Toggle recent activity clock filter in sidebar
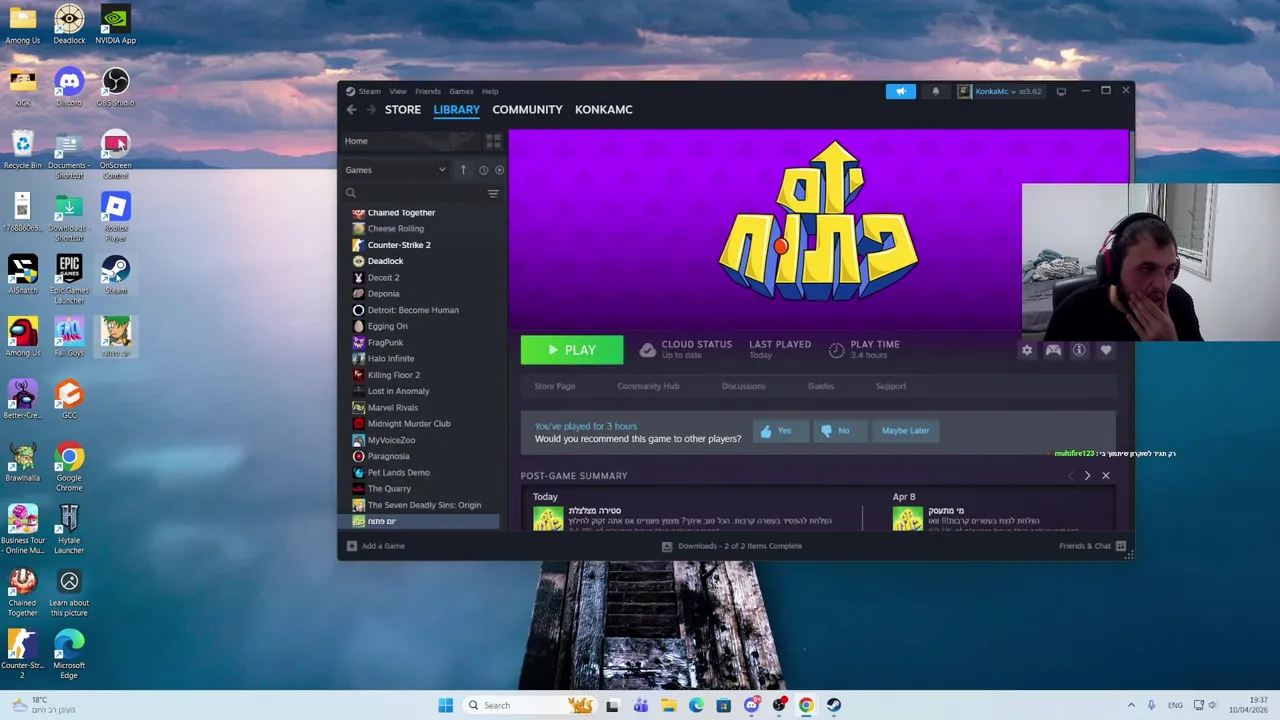This screenshot has width=1280, height=720. coord(483,170)
